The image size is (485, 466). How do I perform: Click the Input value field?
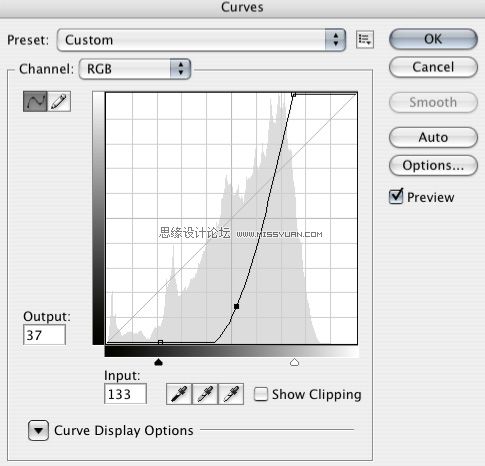click(125, 394)
